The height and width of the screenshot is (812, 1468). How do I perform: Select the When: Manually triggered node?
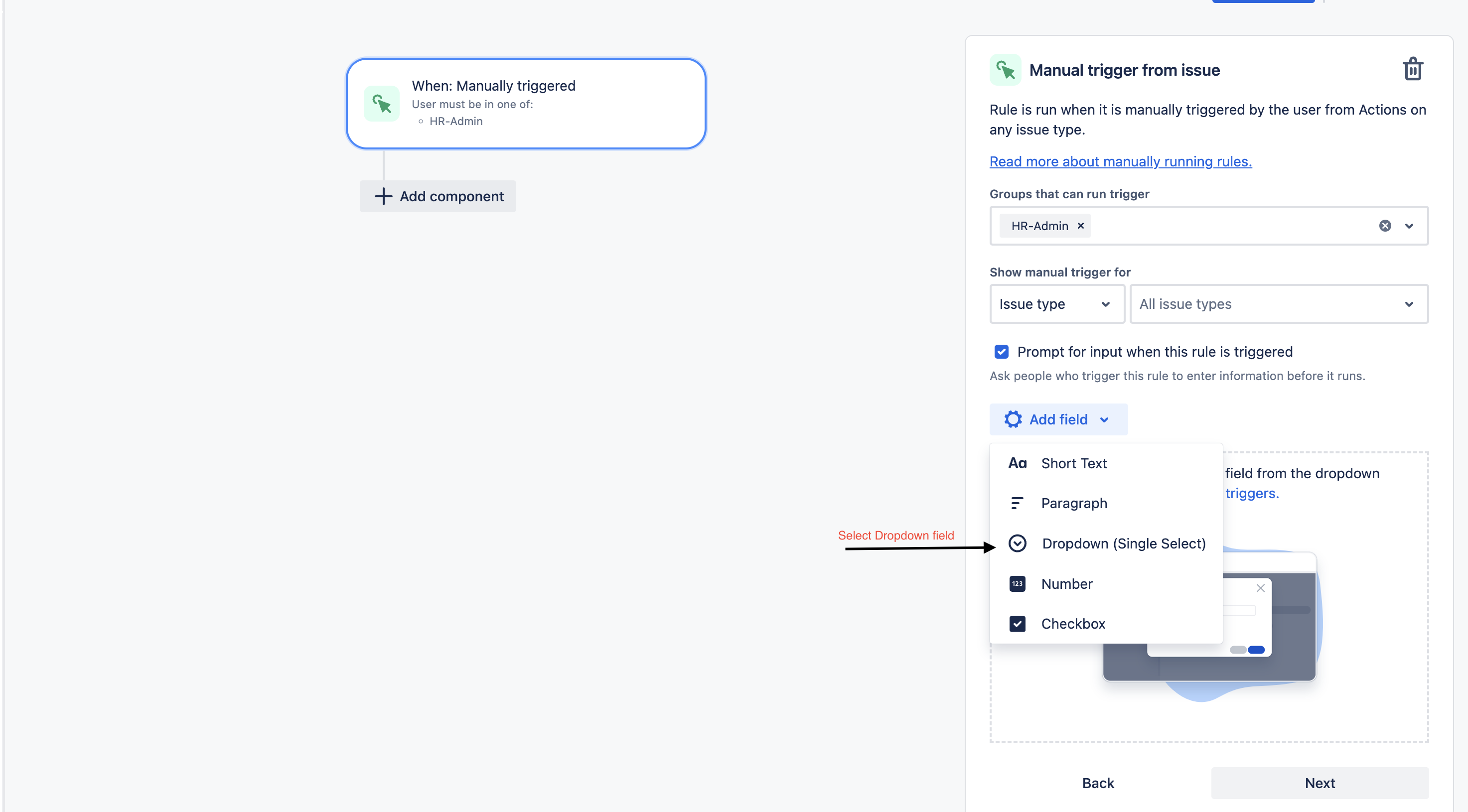coord(525,104)
